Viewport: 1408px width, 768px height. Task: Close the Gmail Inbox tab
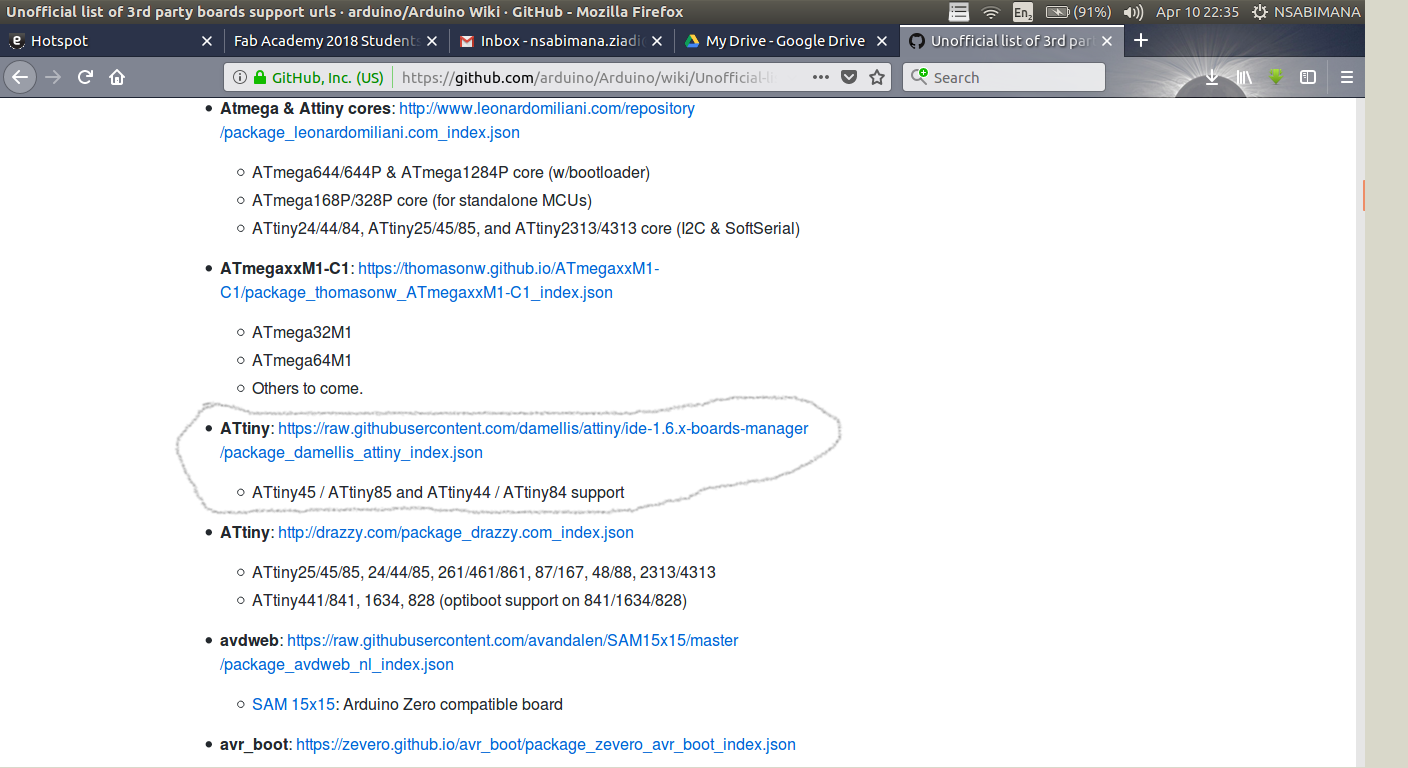point(657,41)
